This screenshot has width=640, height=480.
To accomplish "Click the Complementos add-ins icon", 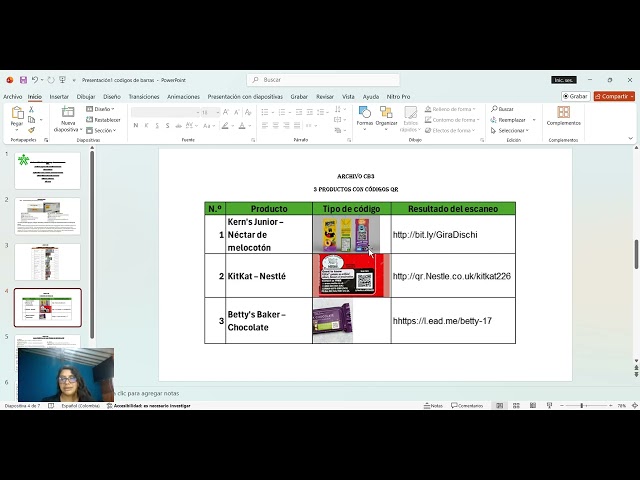I will coord(563,112).
